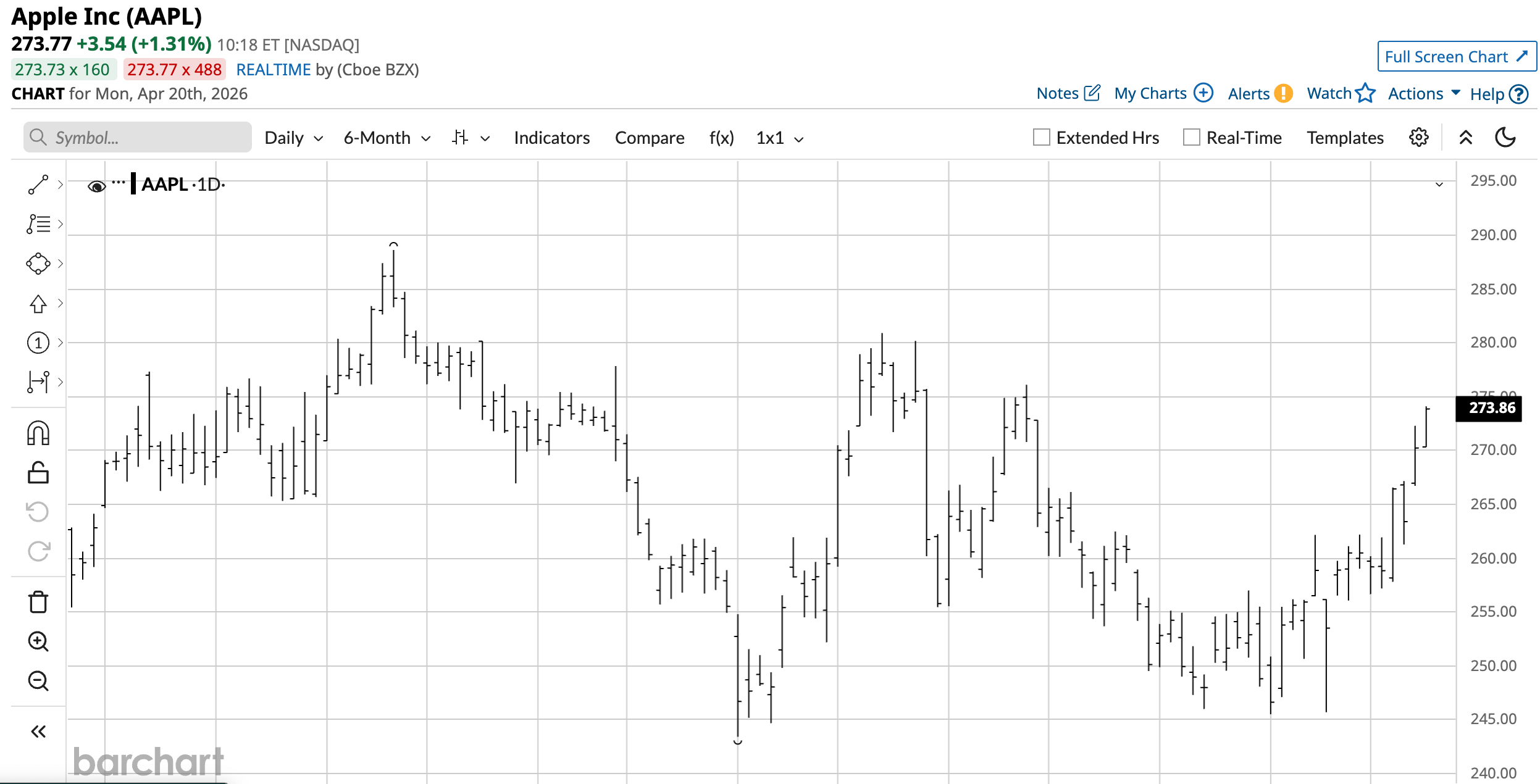
Task: Click the unlock drawings padlock icon
Action: [38, 473]
